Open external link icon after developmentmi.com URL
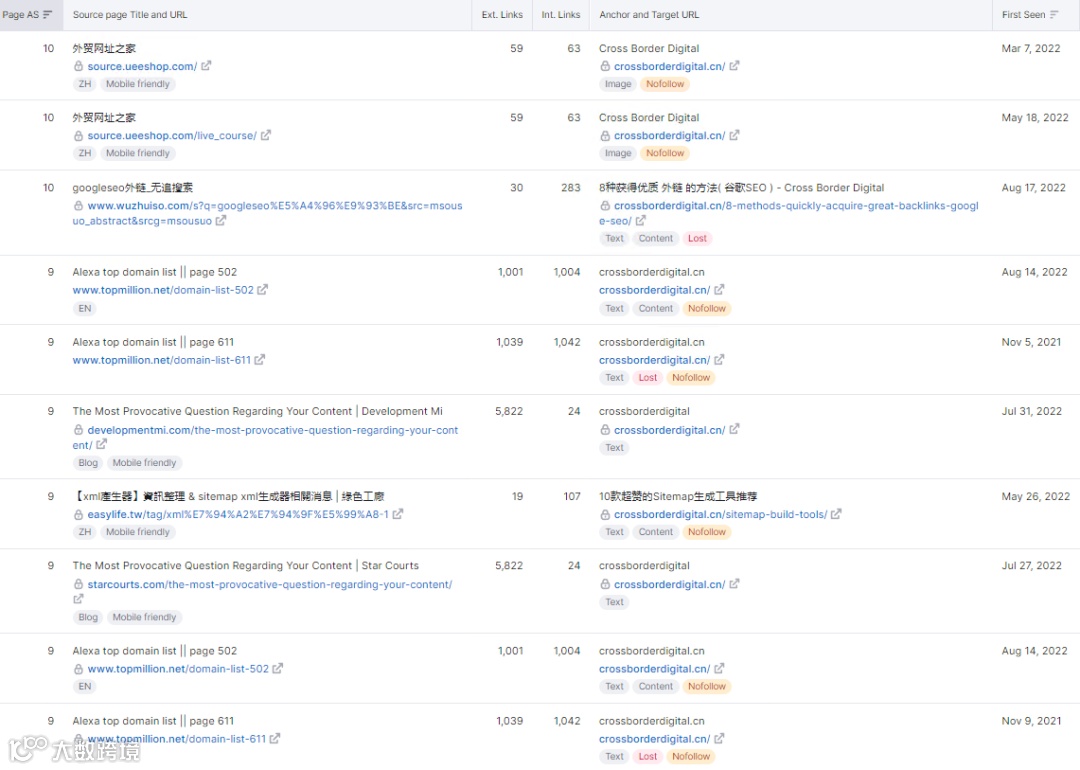This screenshot has width=1080, height=770. pyautogui.click(x=101, y=444)
